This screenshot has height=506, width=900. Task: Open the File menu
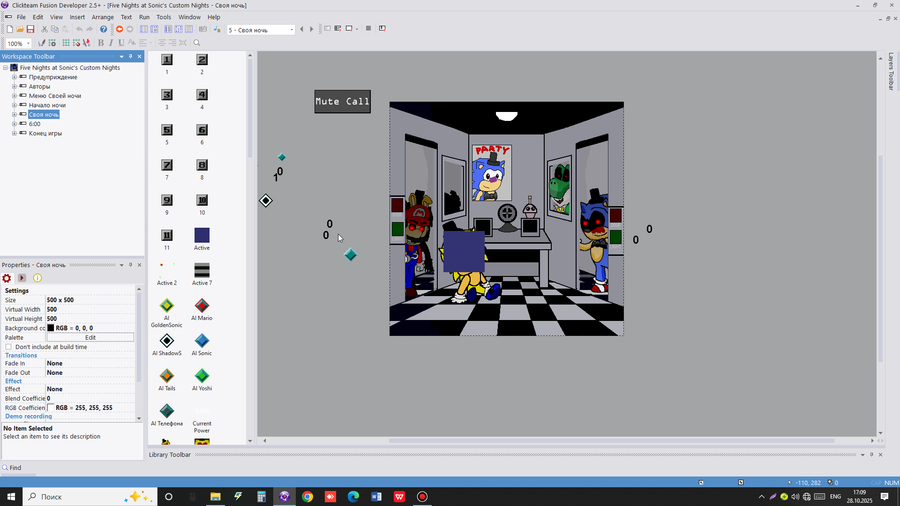tap(21, 17)
